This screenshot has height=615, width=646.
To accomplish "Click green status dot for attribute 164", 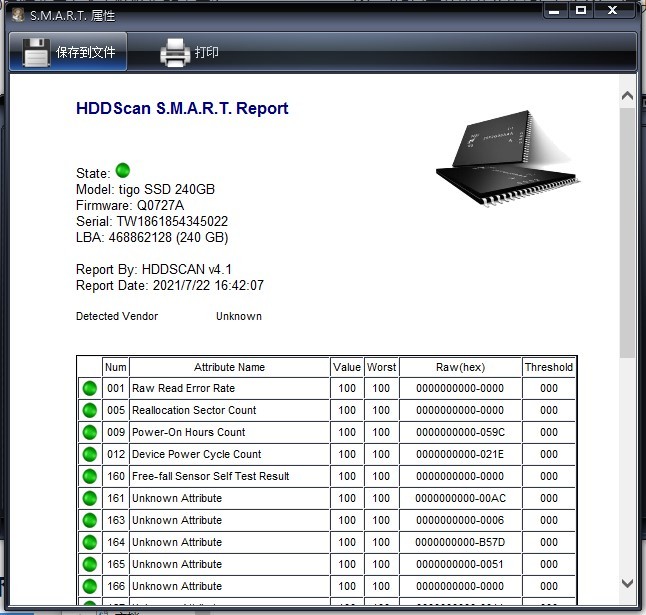I will point(90,542).
